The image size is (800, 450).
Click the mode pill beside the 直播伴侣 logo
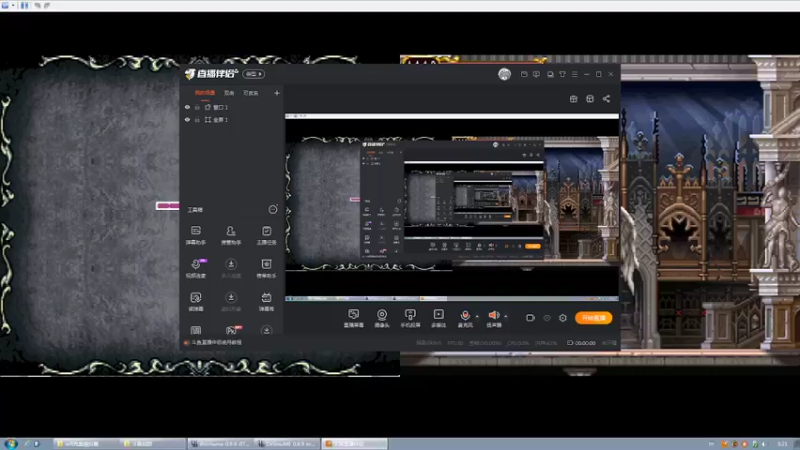(254, 74)
